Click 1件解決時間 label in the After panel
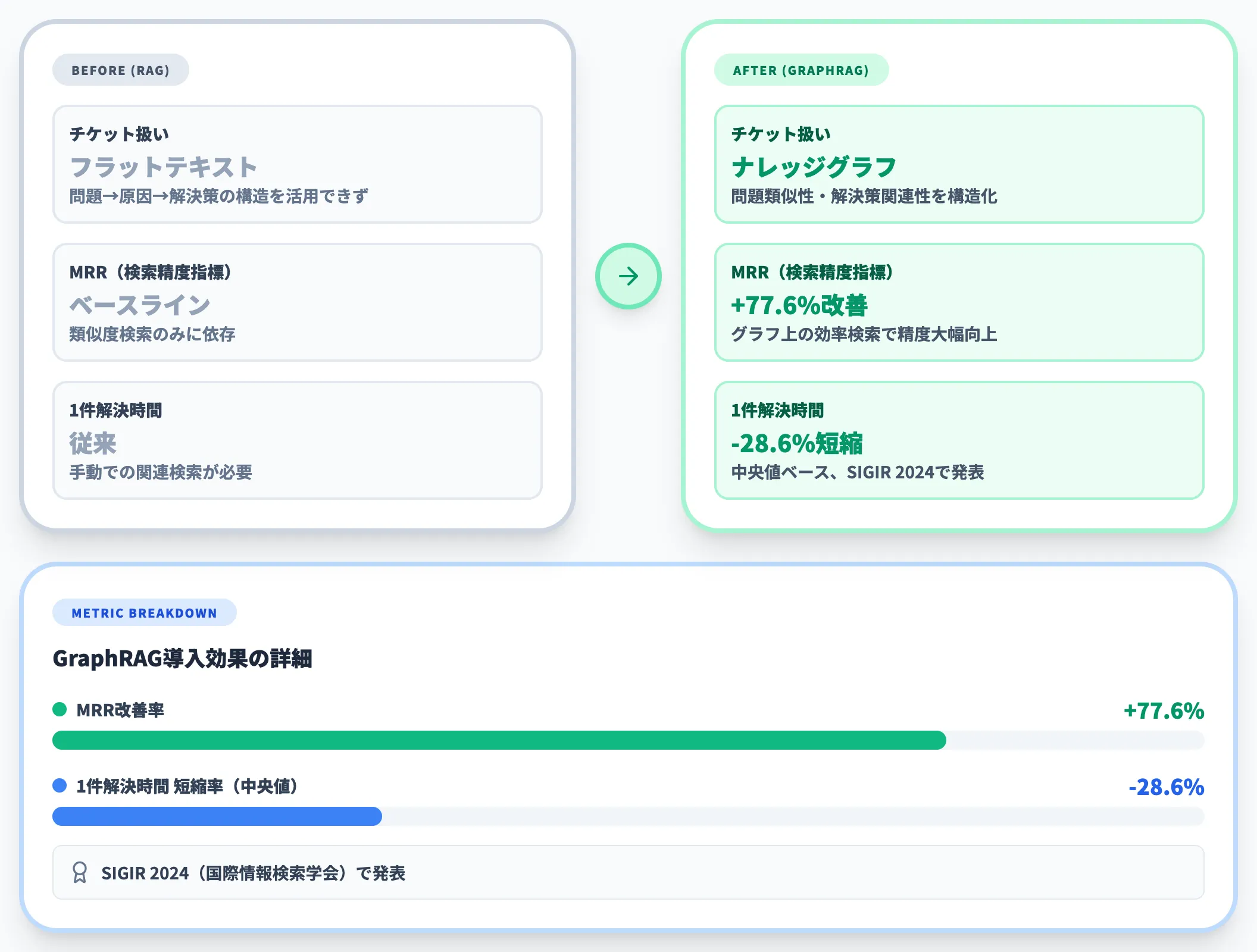Image resolution: width=1257 pixels, height=952 pixels. click(x=777, y=410)
